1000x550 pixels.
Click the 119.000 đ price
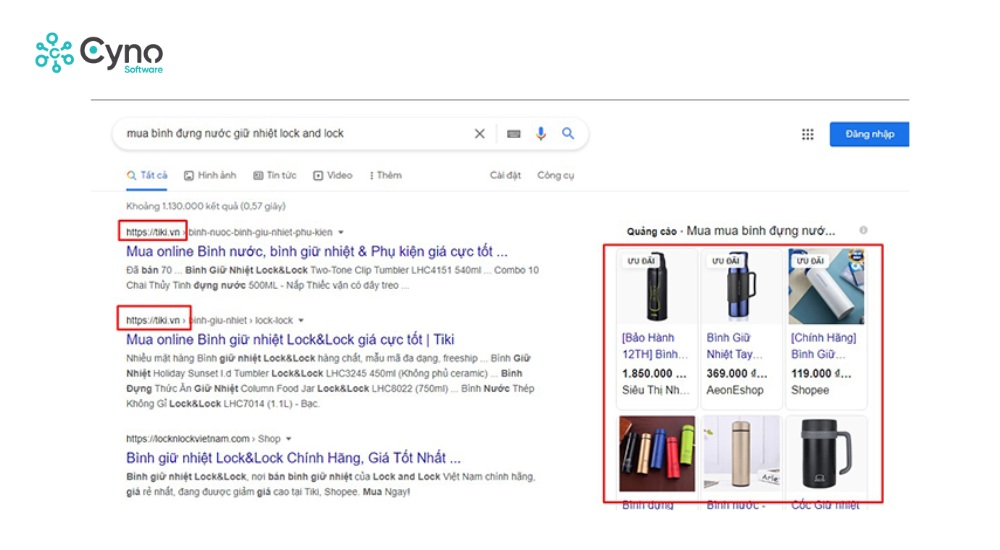tap(821, 373)
